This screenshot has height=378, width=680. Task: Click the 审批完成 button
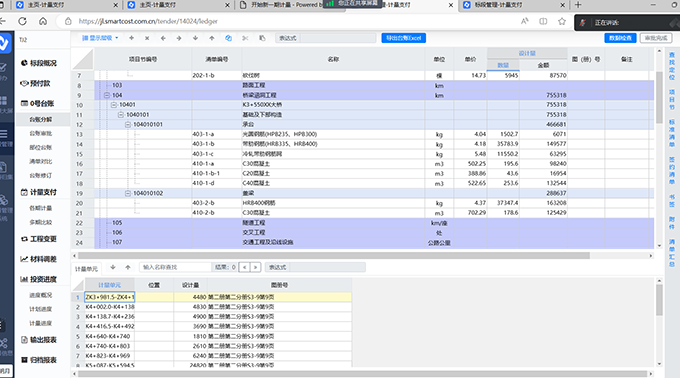pos(656,38)
